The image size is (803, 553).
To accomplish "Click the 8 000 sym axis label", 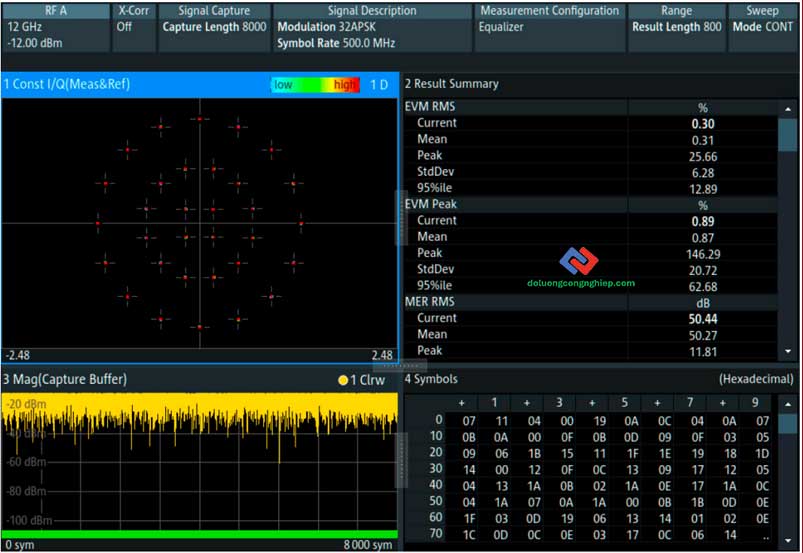I will coord(368,545).
